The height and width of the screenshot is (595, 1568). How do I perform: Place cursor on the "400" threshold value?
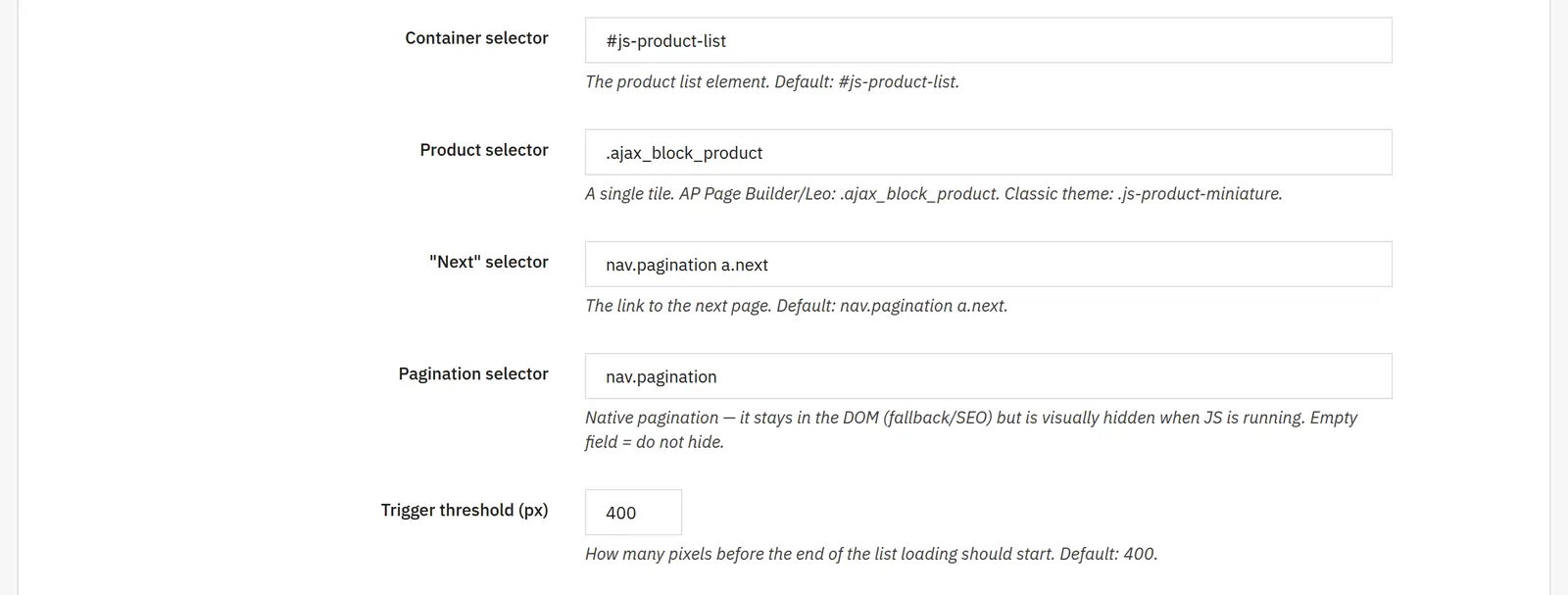pyautogui.click(x=620, y=513)
